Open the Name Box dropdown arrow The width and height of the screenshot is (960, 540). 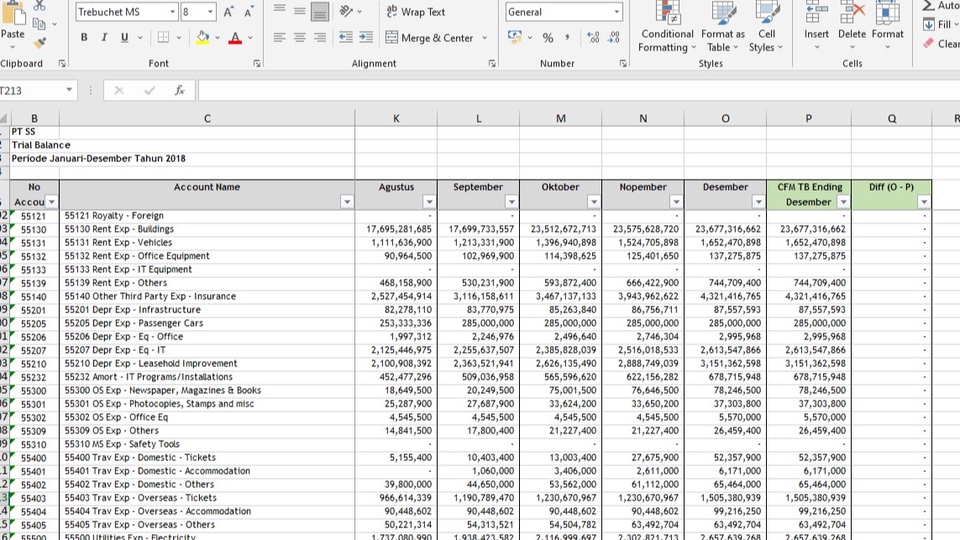(69, 90)
